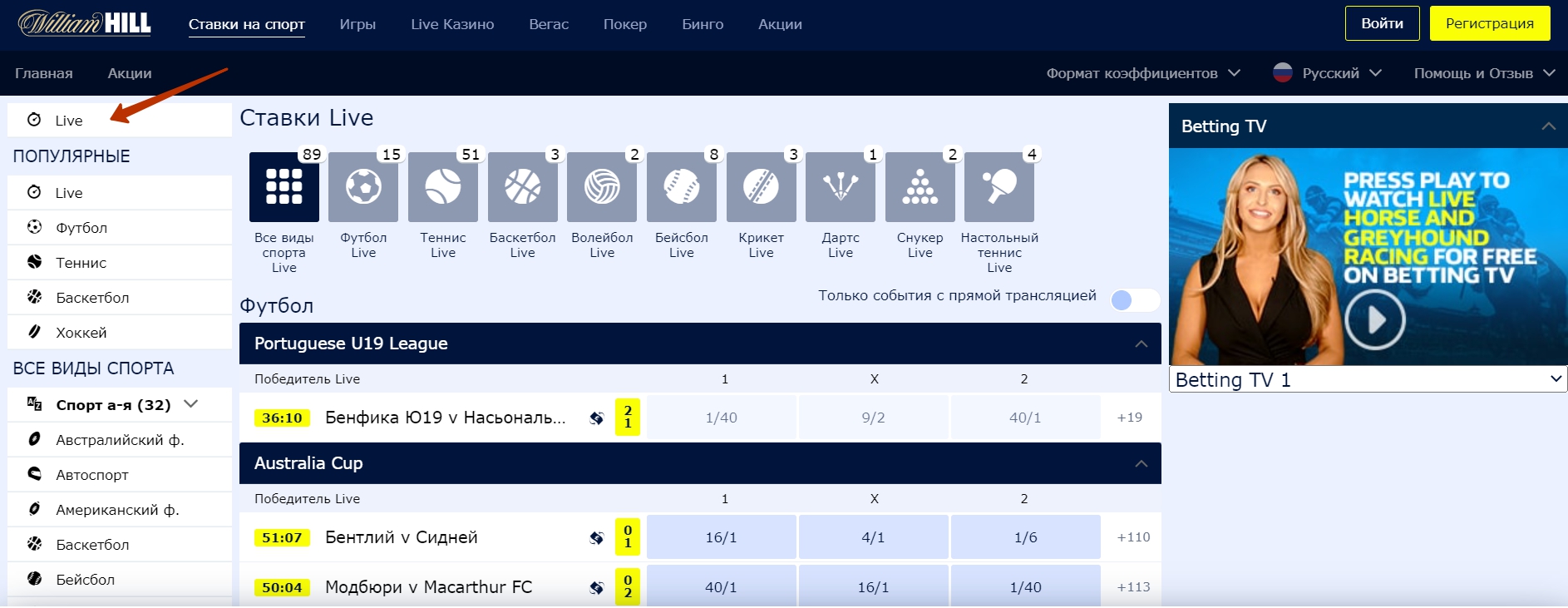Collapse the Portuguese U19 League section

click(1141, 344)
